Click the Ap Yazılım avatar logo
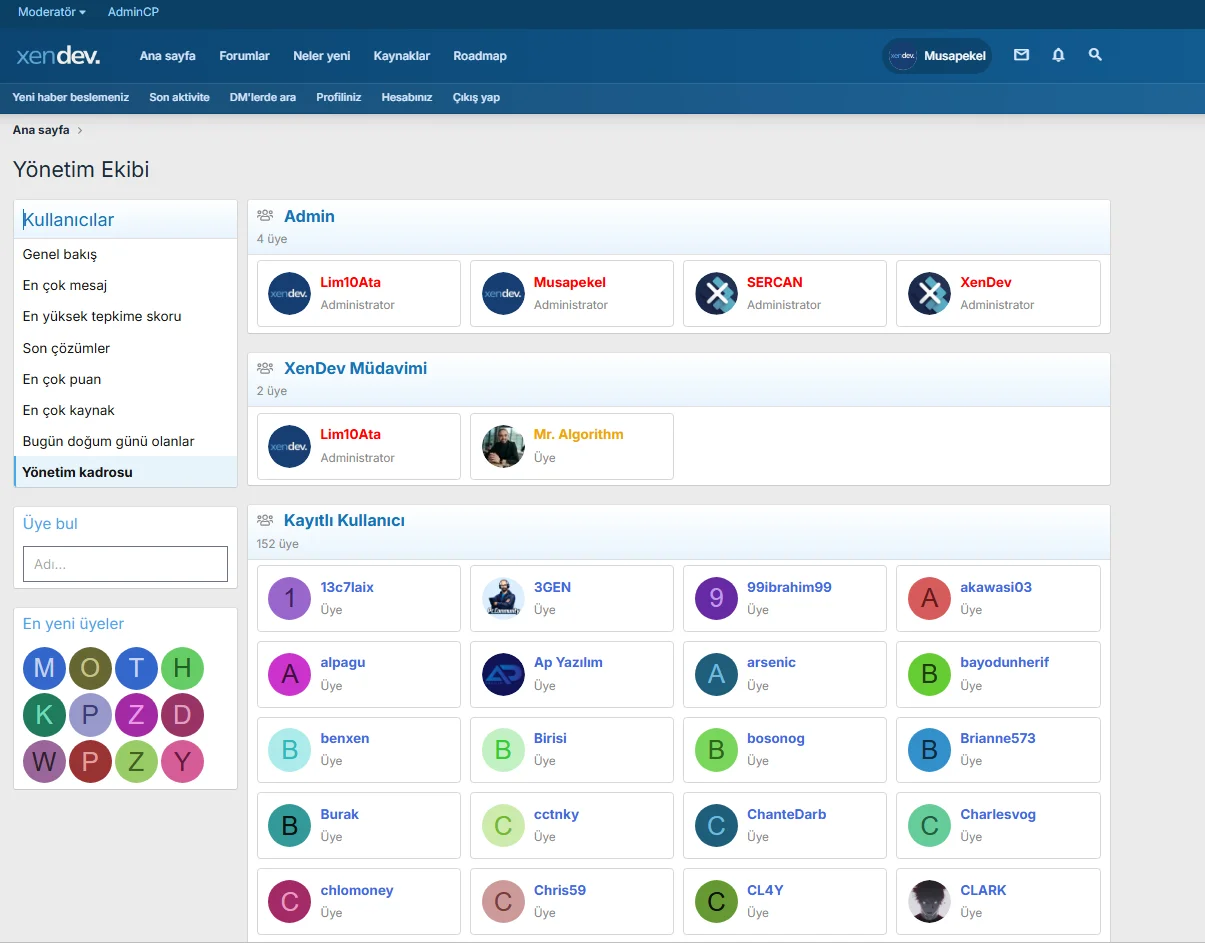Screen dimensions: 1205x943 (503, 674)
